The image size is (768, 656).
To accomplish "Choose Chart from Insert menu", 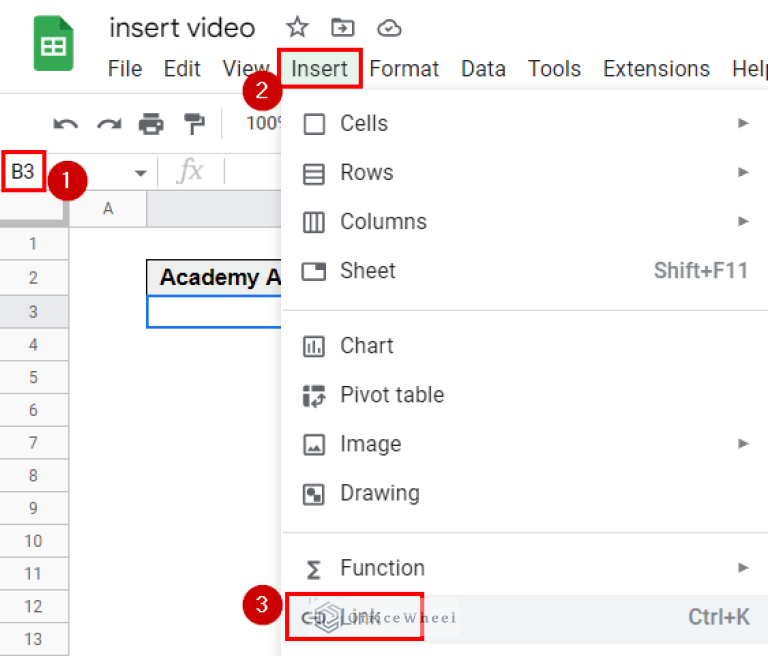I will [x=525, y=346].
